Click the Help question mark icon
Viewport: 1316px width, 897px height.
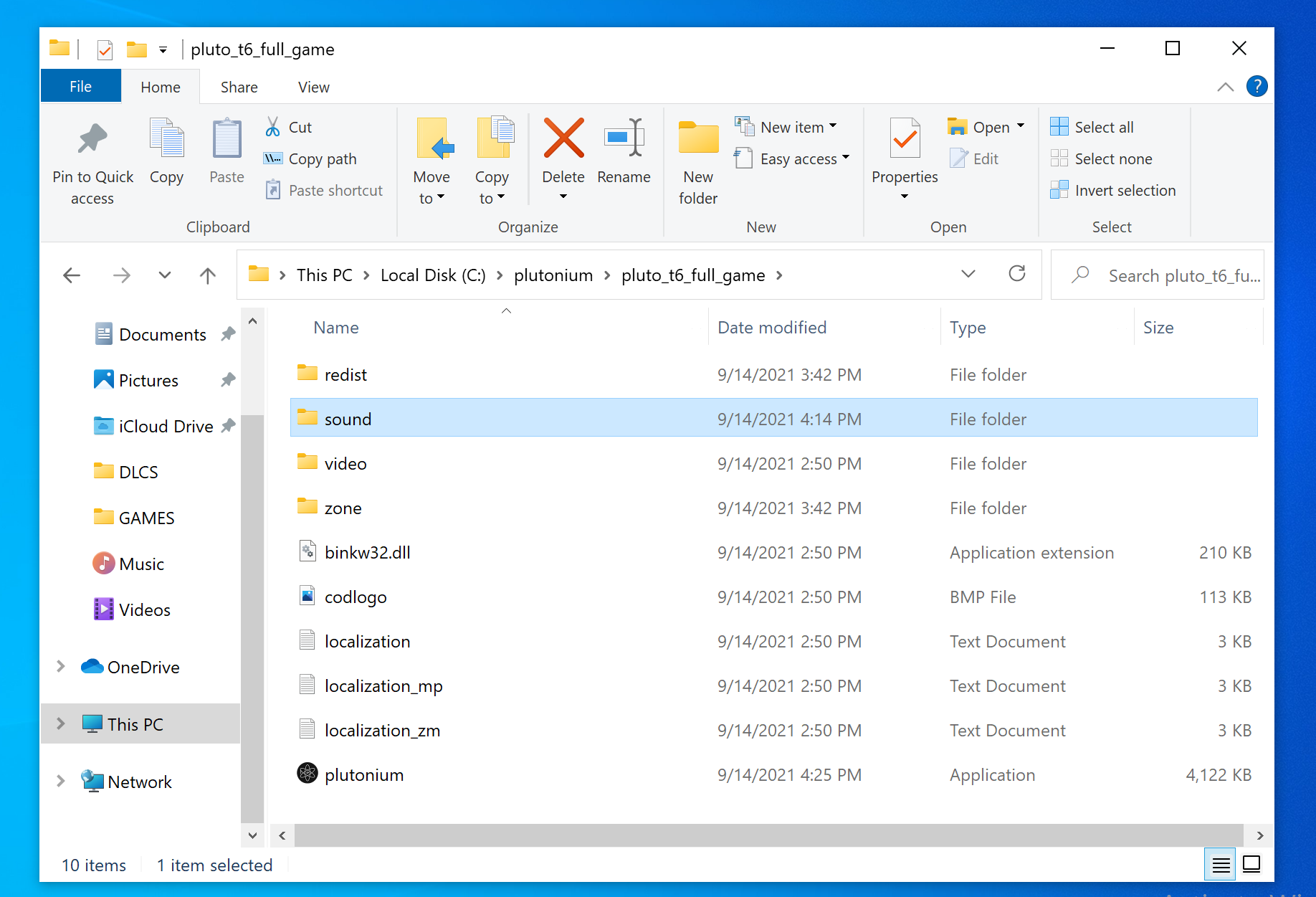(1257, 87)
